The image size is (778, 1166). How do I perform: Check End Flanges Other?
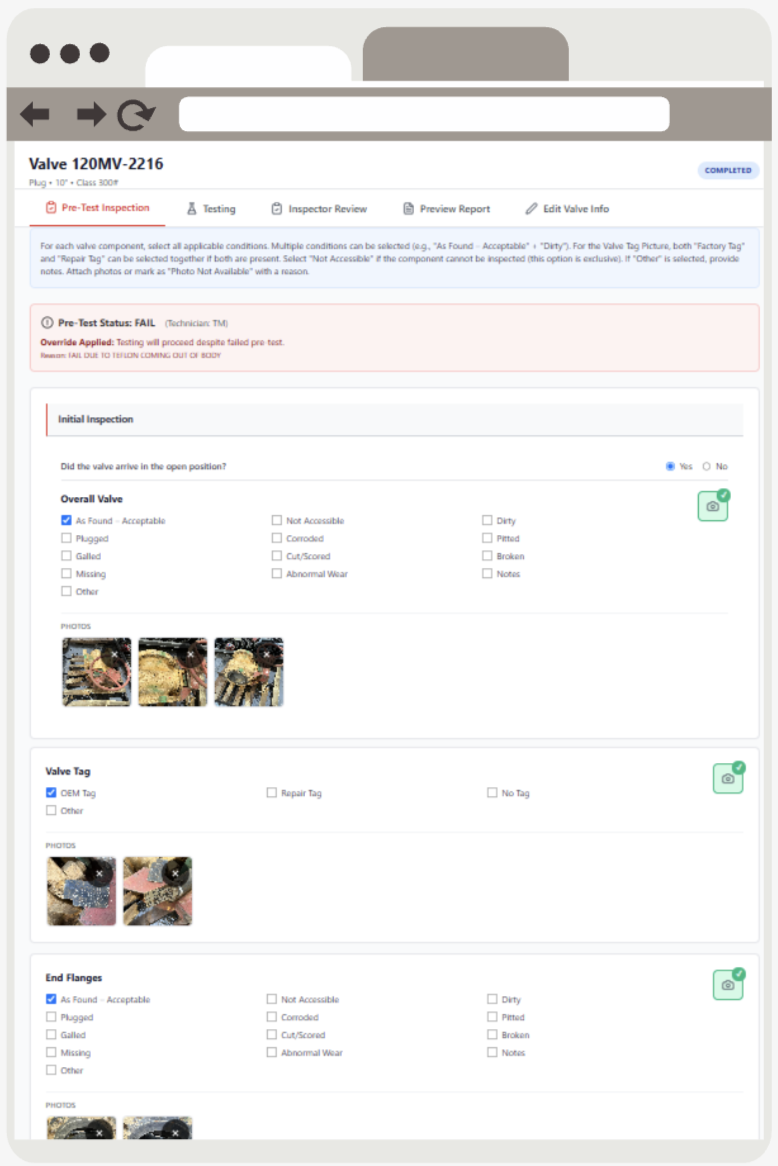[51, 1070]
